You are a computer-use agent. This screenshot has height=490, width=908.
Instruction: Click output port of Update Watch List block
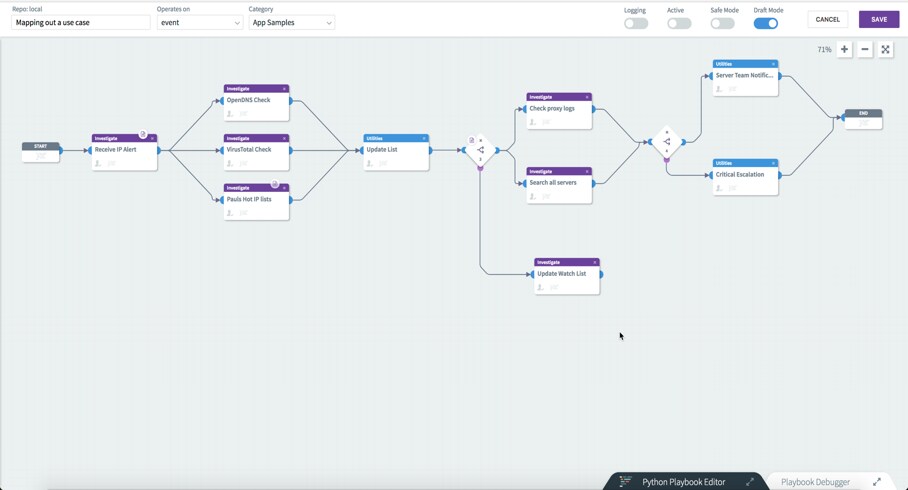tap(601, 275)
